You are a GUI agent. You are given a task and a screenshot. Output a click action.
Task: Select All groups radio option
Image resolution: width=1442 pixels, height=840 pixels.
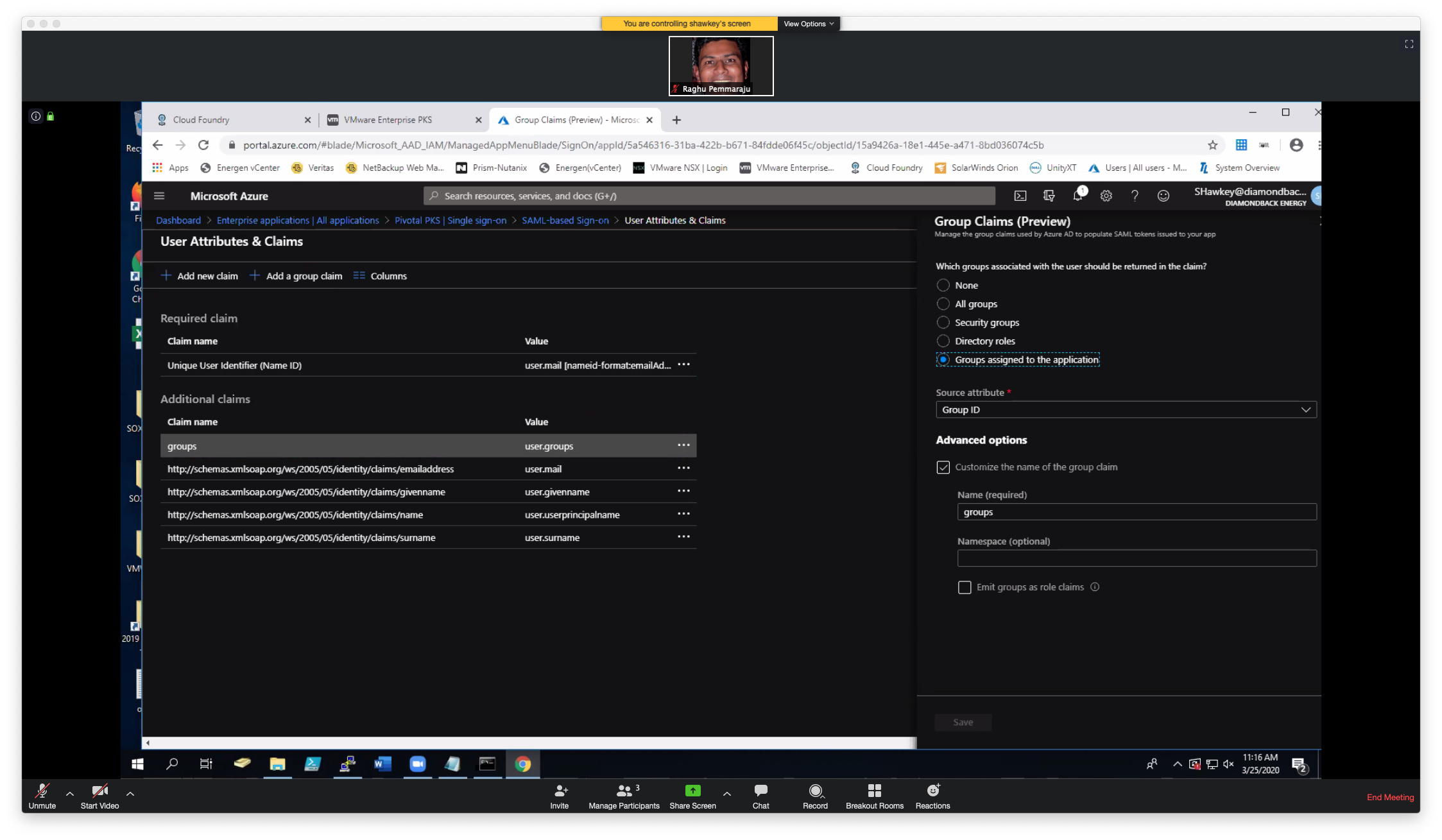(943, 304)
